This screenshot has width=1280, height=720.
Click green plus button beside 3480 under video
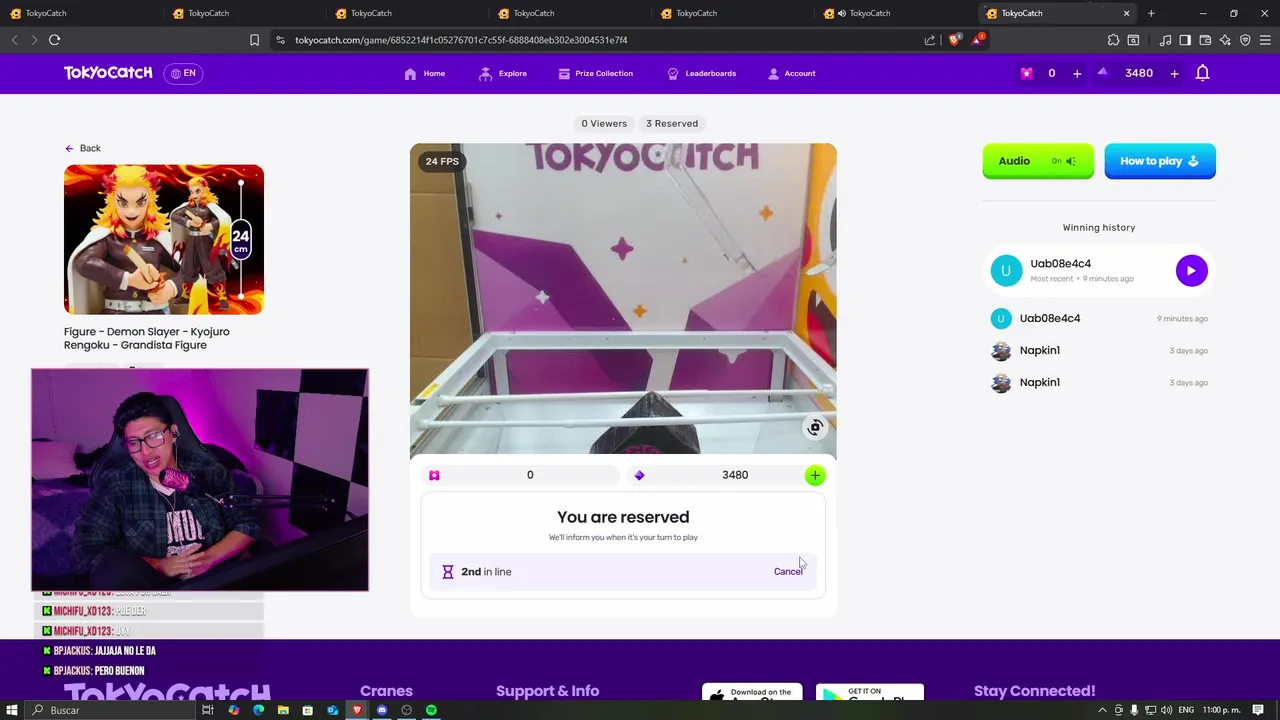(x=815, y=476)
